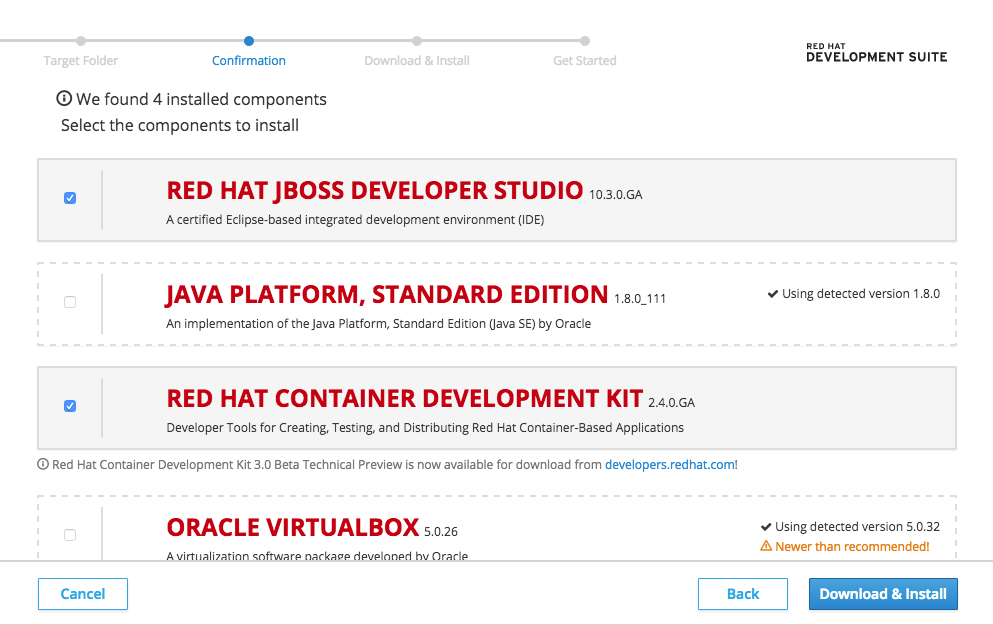Click version label 2.4.0.GA
This screenshot has height=625, width=993.
click(671, 403)
